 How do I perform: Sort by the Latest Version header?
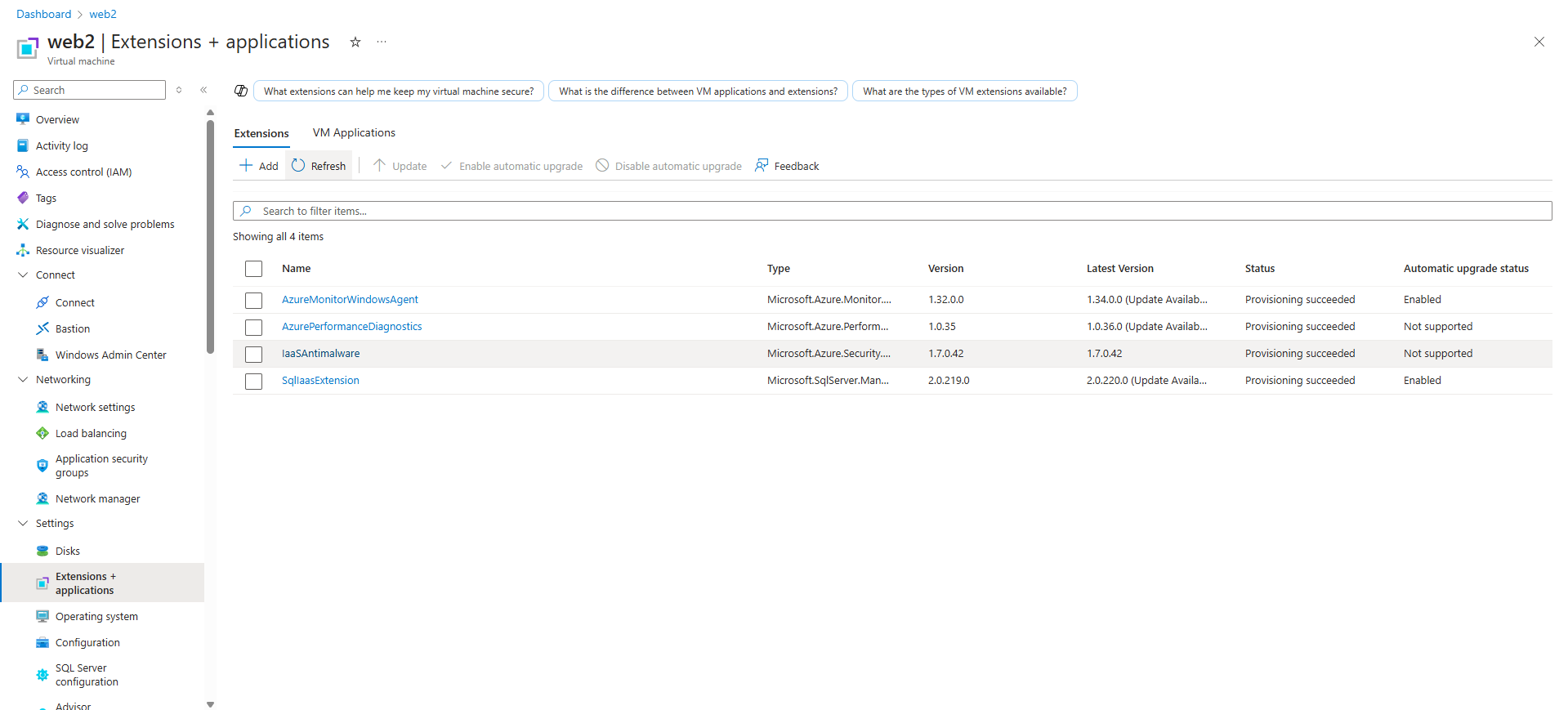[x=1119, y=269]
